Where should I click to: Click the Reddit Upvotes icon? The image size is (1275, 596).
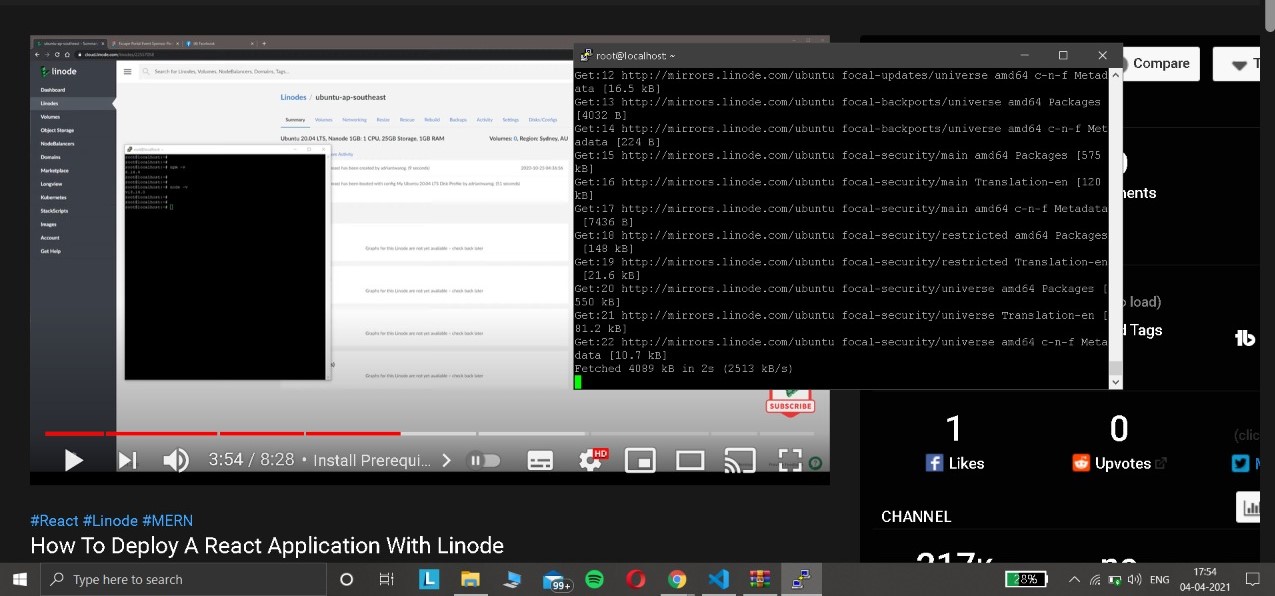[1081, 463]
